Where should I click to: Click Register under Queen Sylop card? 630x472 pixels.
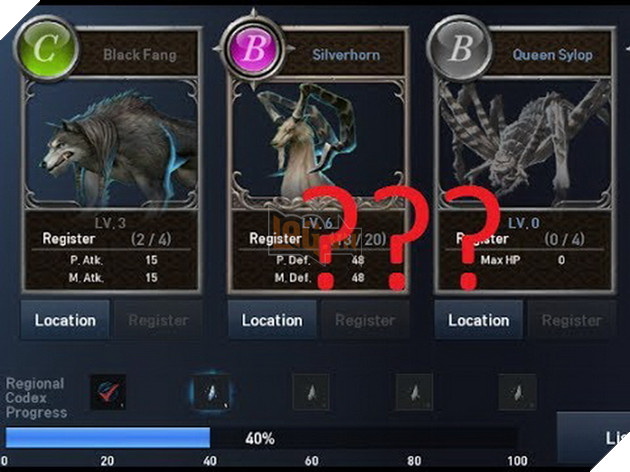572,320
